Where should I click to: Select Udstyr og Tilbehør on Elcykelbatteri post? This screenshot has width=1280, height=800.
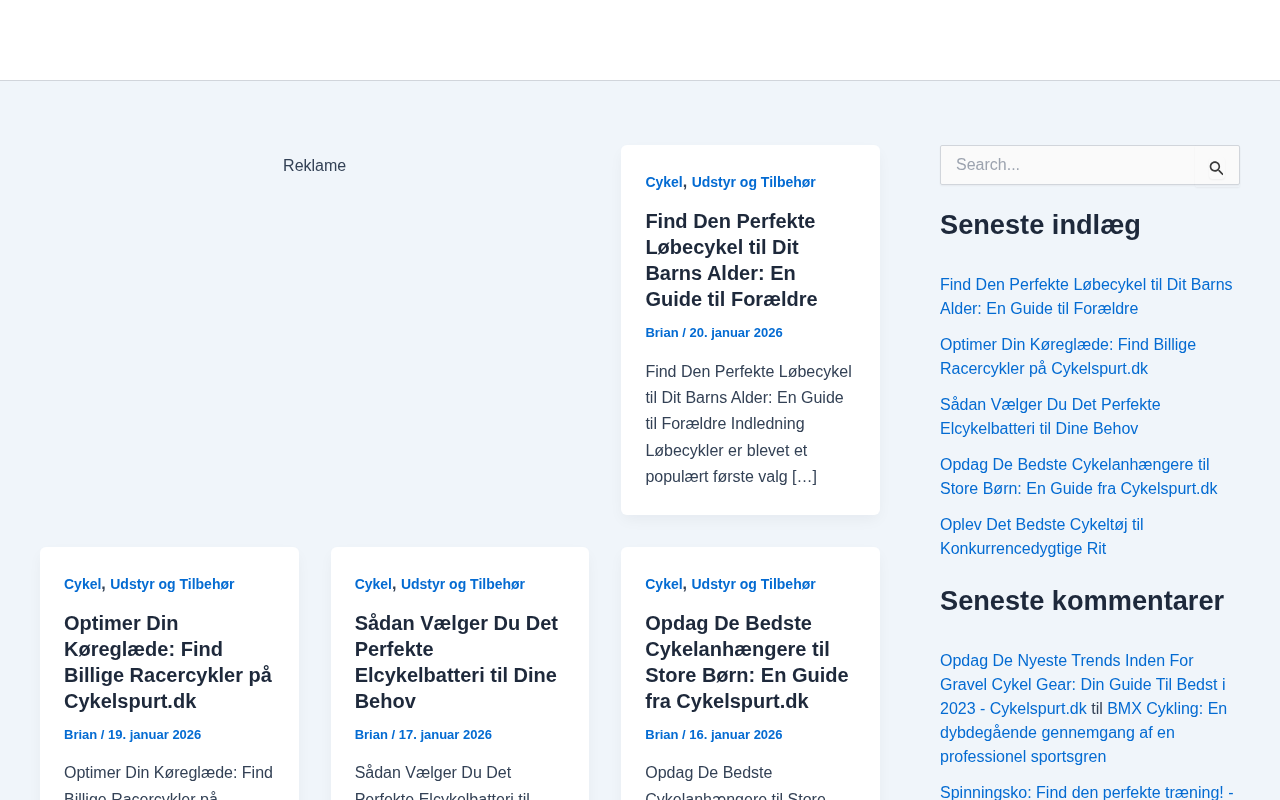tap(462, 584)
